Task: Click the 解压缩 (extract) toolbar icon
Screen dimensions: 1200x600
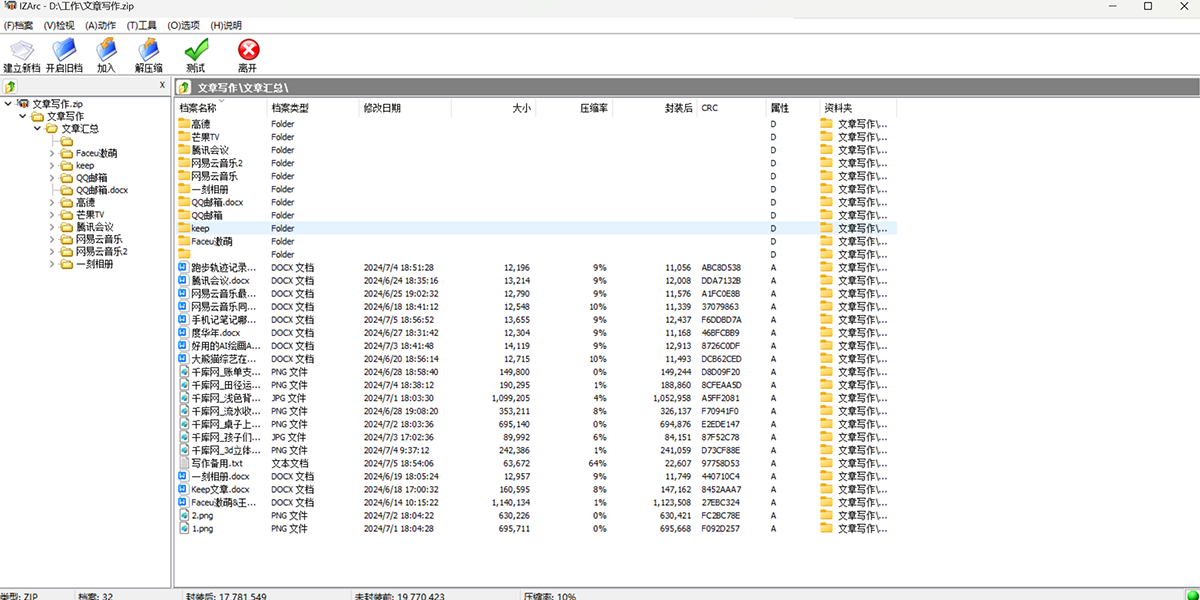Action: pos(149,48)
